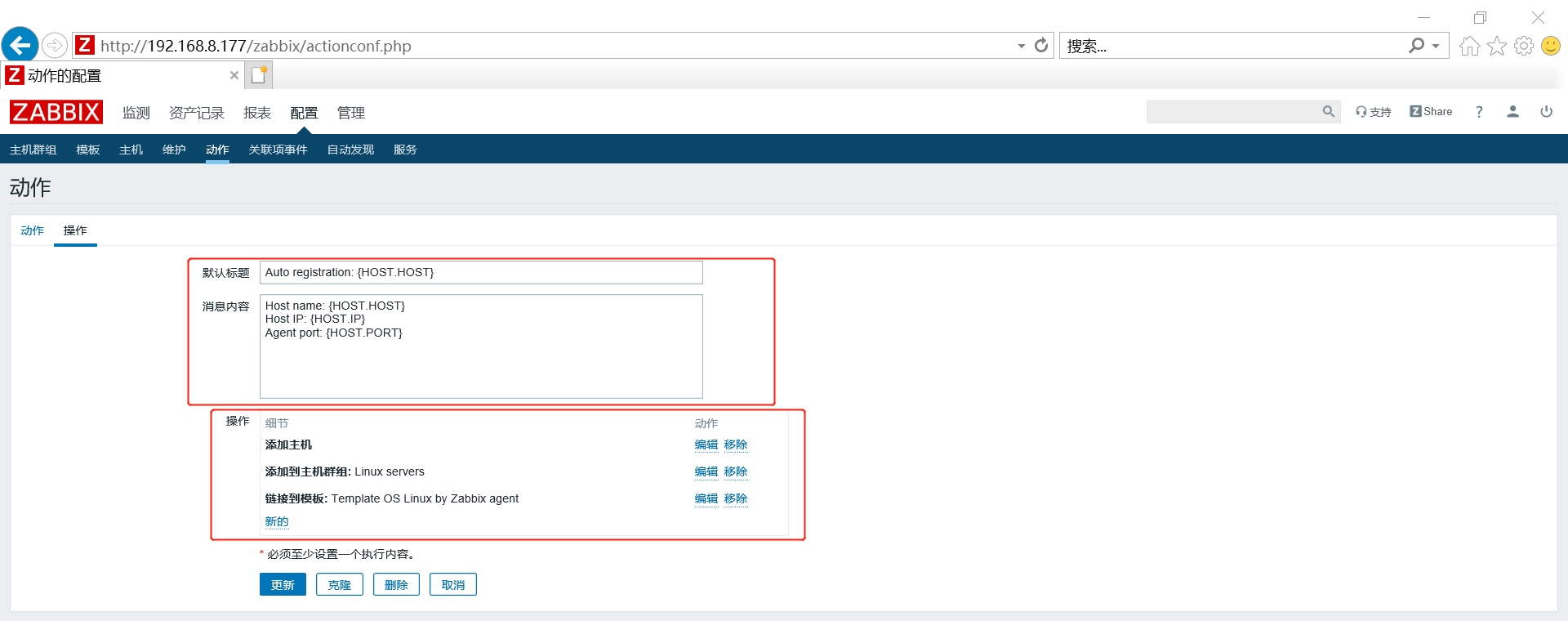The height and width of the screenshot is (621, 1568).
Task: Open browser tools gear icon
Action: (1523, 46)
